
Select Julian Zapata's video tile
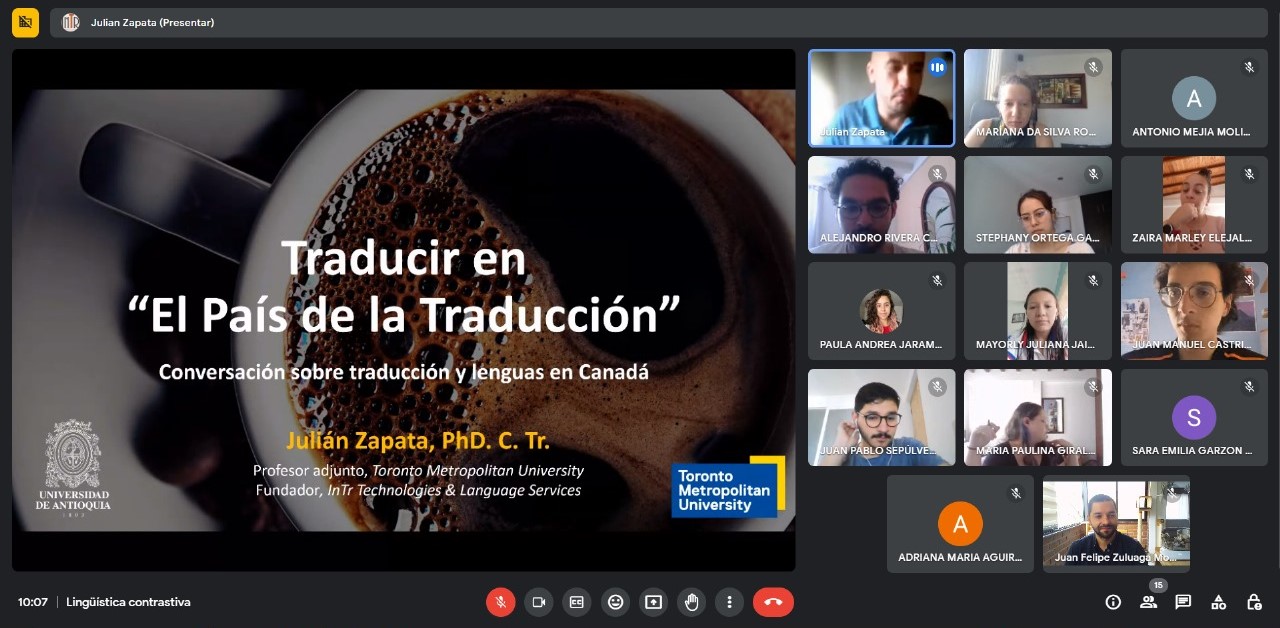coord(882,98)
